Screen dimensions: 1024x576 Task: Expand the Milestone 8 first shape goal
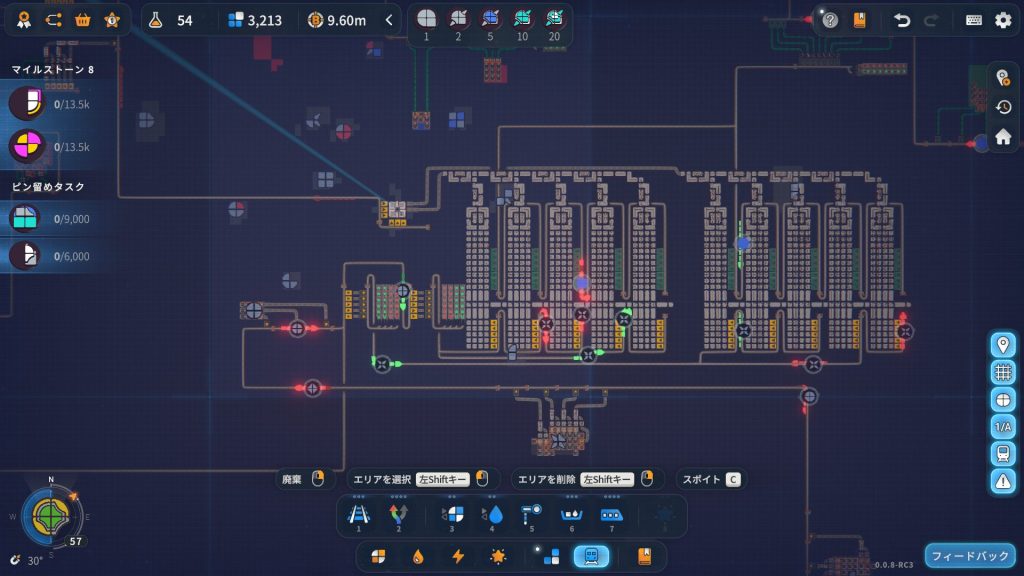tap(25, 103)
